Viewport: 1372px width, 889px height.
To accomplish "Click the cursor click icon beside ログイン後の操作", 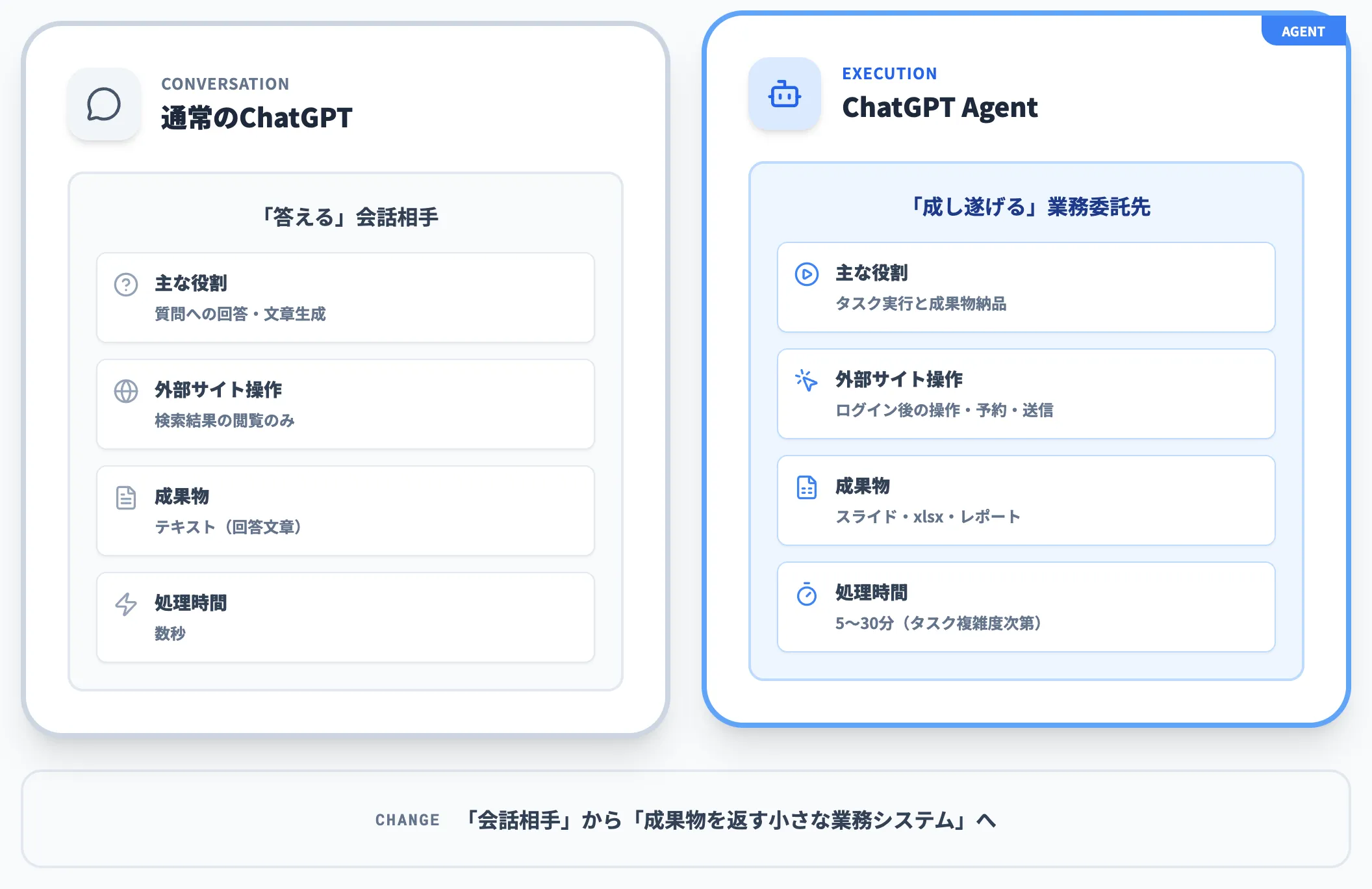I will coord(807,381).
